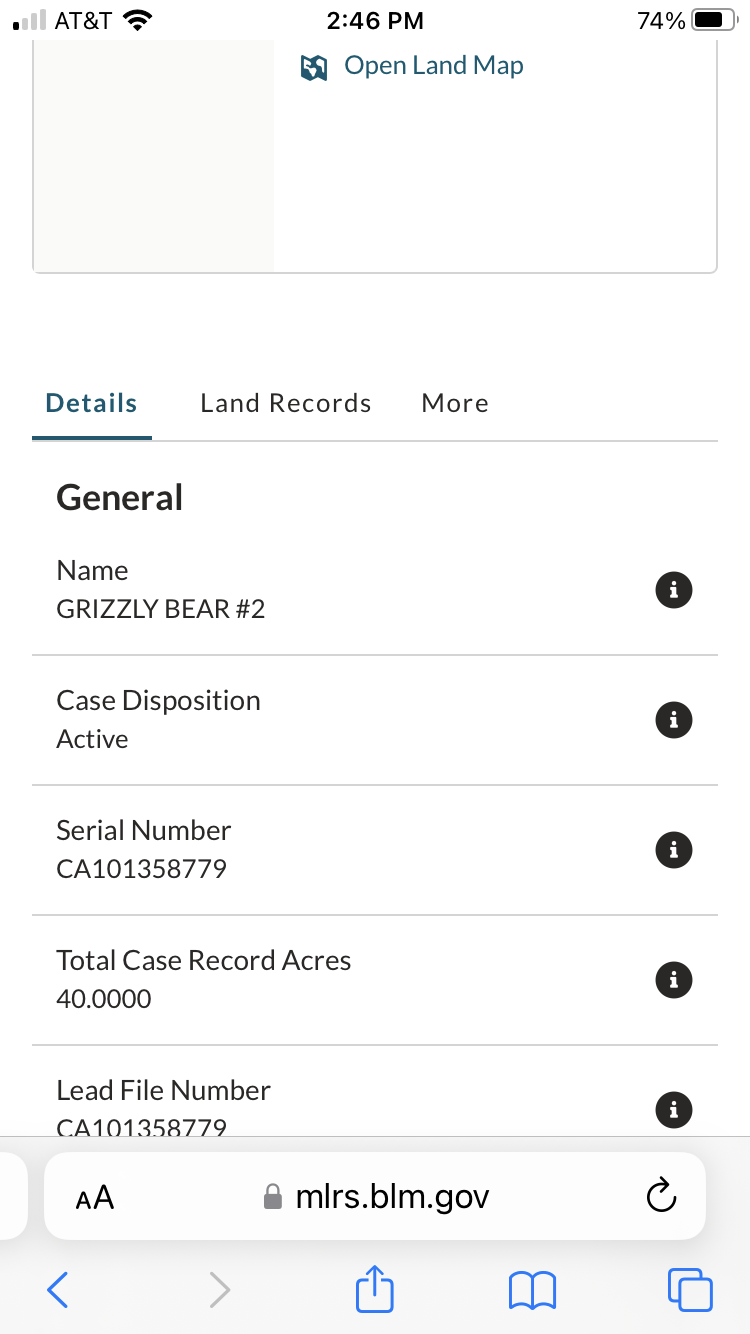
Task: Open the More tab
Action: click(455, 403)
